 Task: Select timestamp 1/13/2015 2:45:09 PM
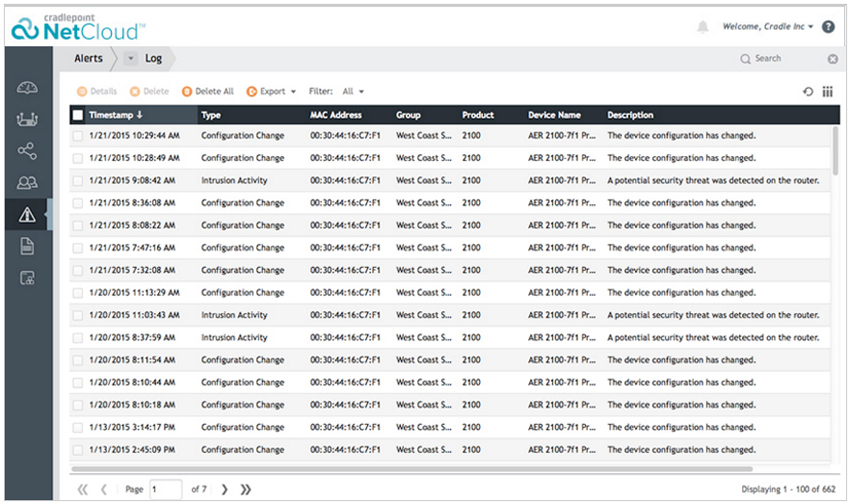click(x=132, y=450)
